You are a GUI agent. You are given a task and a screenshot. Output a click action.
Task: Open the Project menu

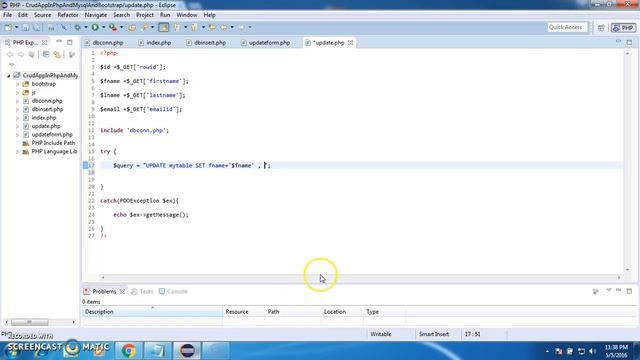pyautogui.click(x=145, y=15)
